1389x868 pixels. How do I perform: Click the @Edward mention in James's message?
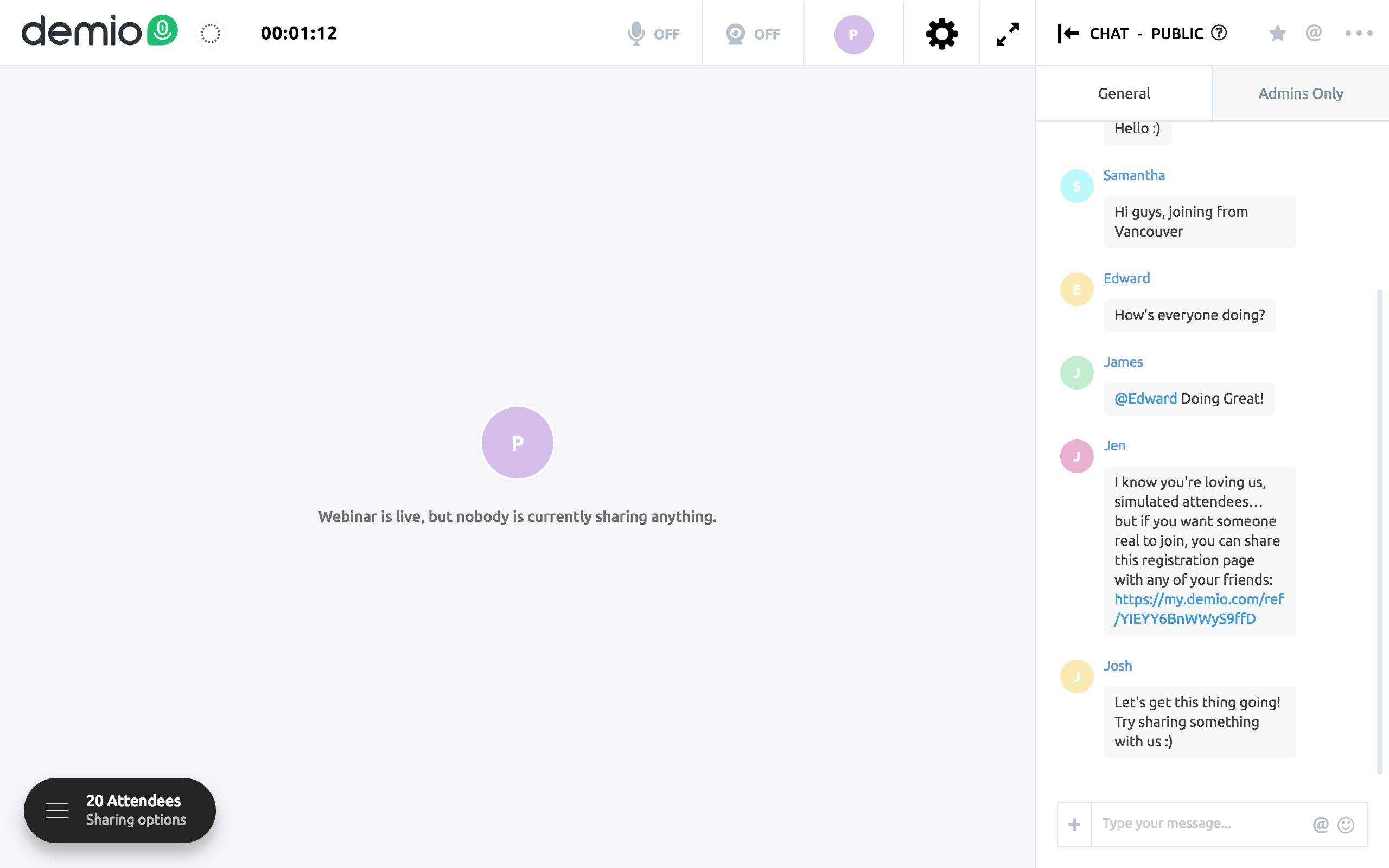1145,398
